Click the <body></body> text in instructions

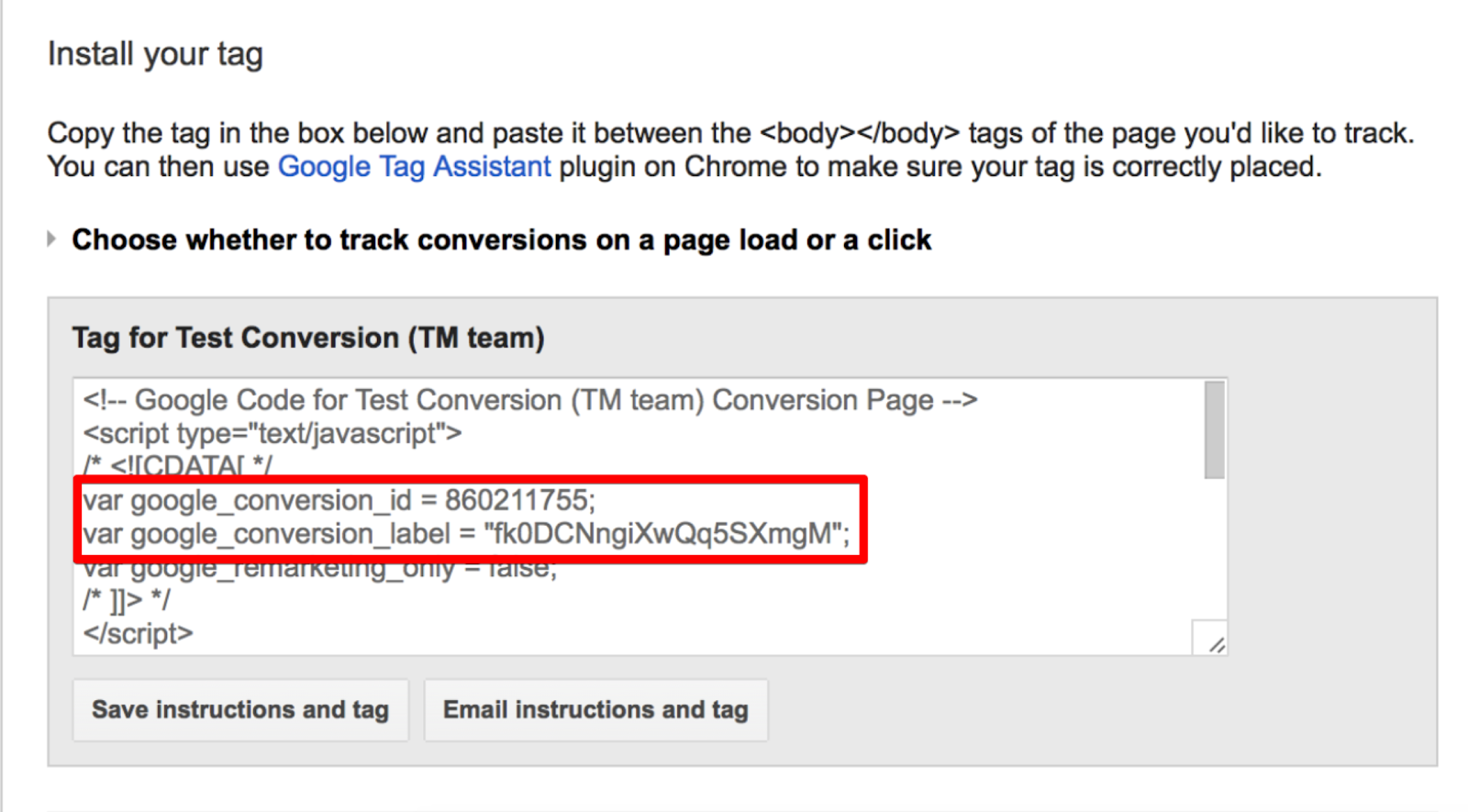(859, 134)
